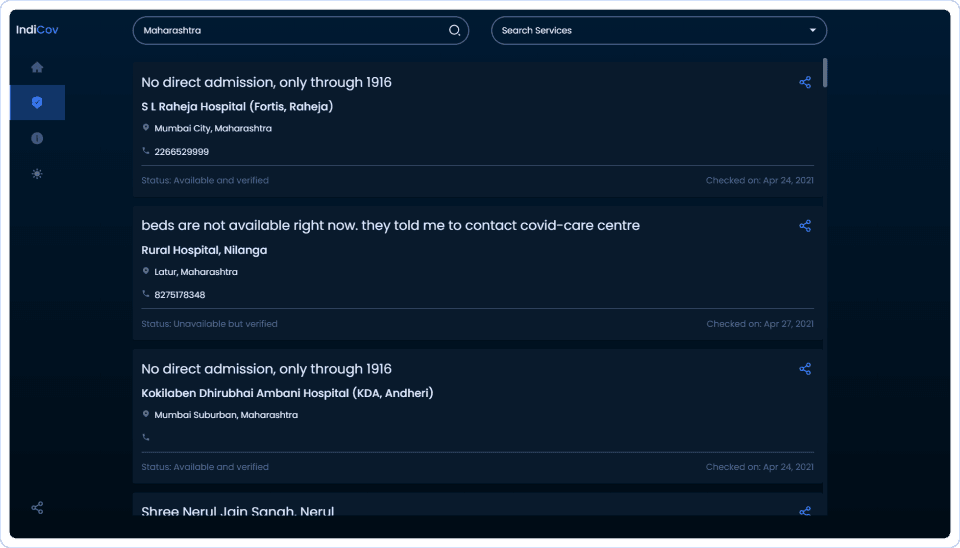Image resolution: width=960 pixels, height=548 pixels.
Task: Select the verified shield sidebar icon
Action: [x=37, y=102]
